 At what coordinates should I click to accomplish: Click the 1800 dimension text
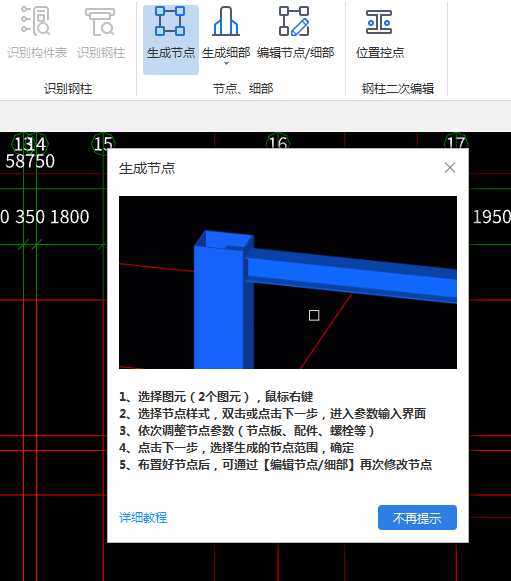click(70, 217)
